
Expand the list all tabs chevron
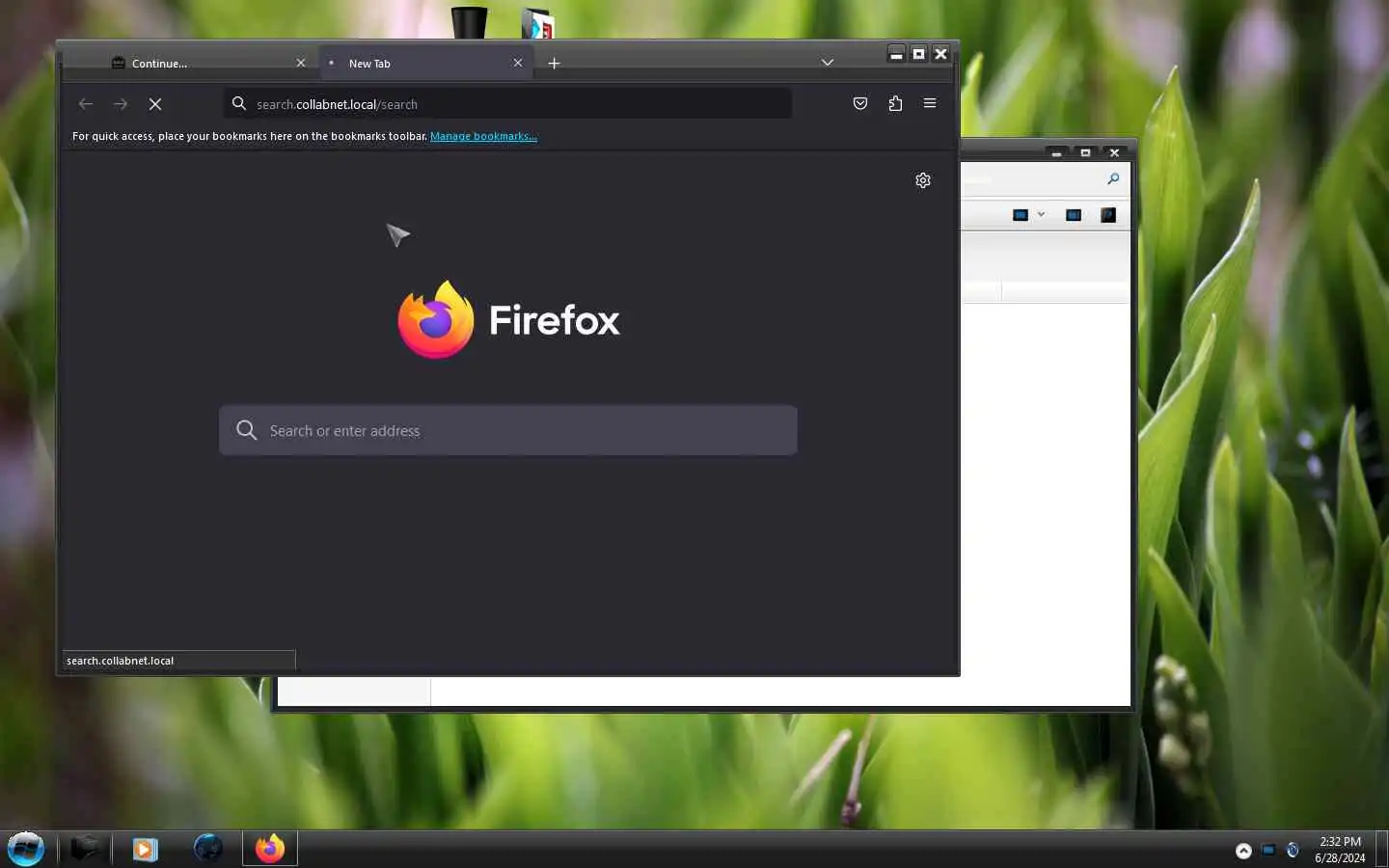click(x=828, y=63)
